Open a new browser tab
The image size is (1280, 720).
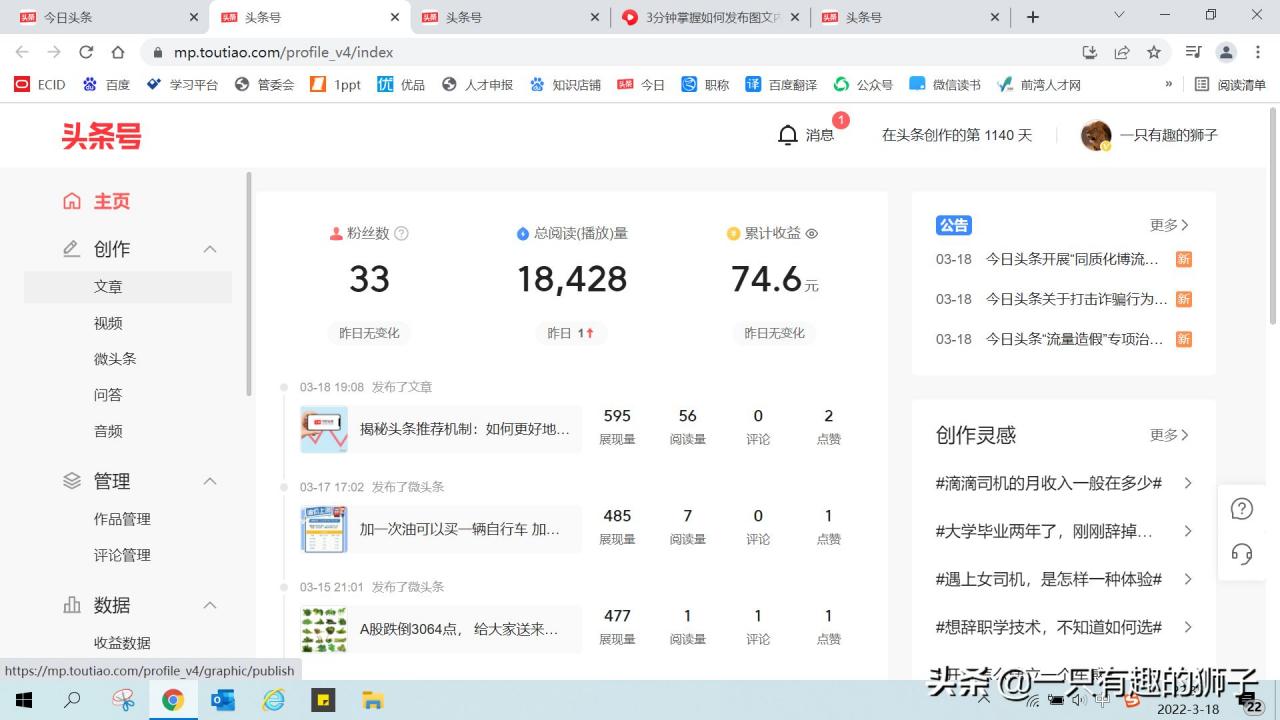click(1033, 17)
